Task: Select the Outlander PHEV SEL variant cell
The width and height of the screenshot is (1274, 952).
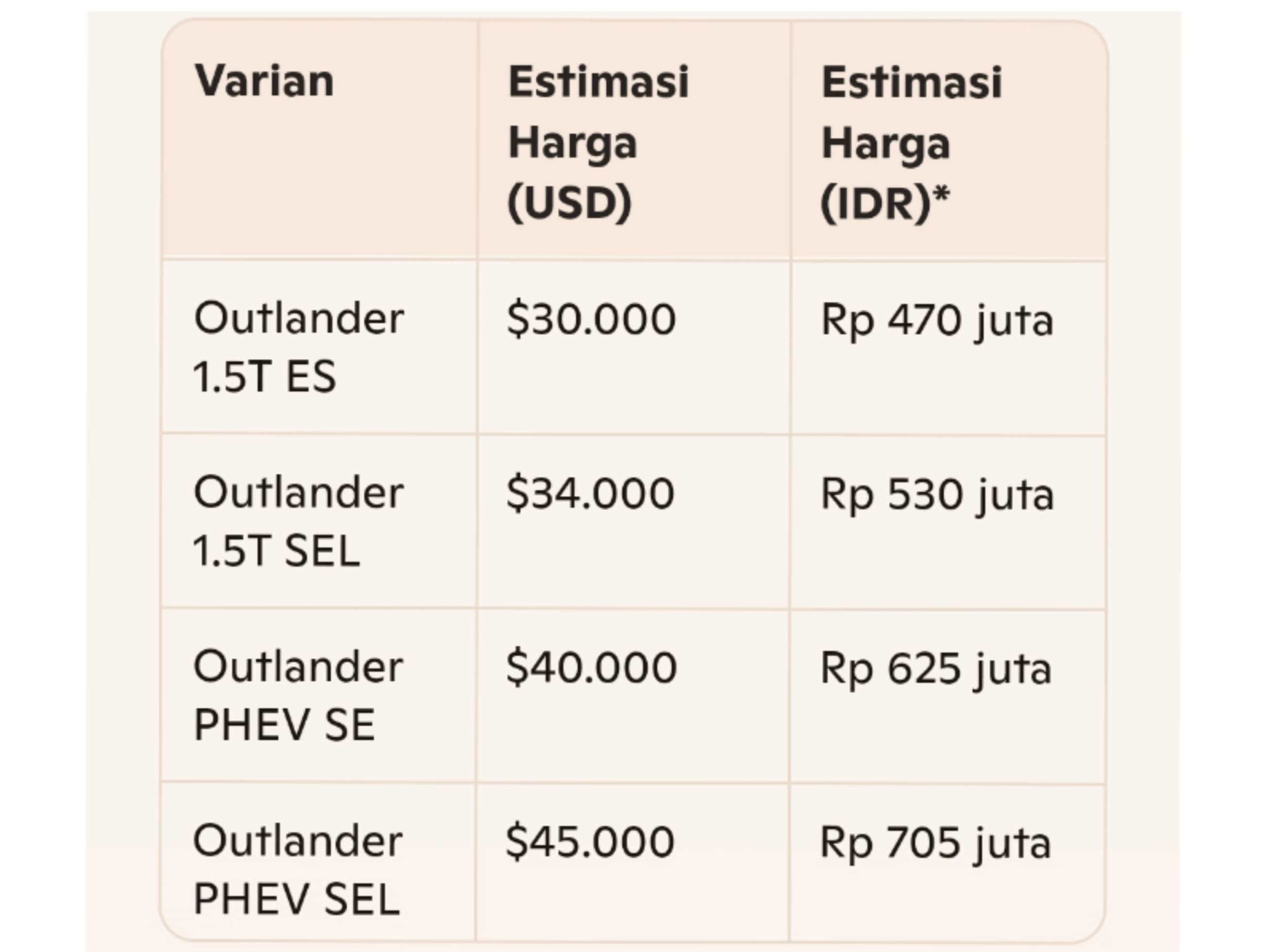Action: pos(297,869)
